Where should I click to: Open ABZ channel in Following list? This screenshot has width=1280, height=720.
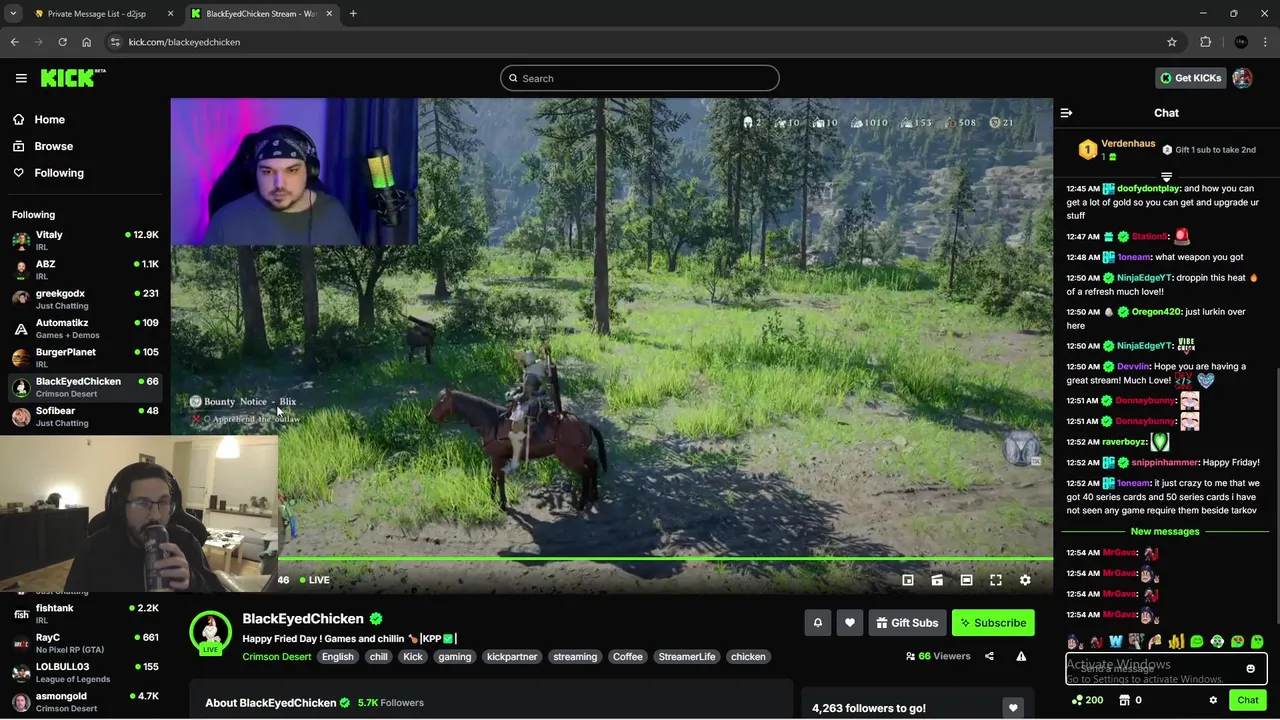coord(85,269)
